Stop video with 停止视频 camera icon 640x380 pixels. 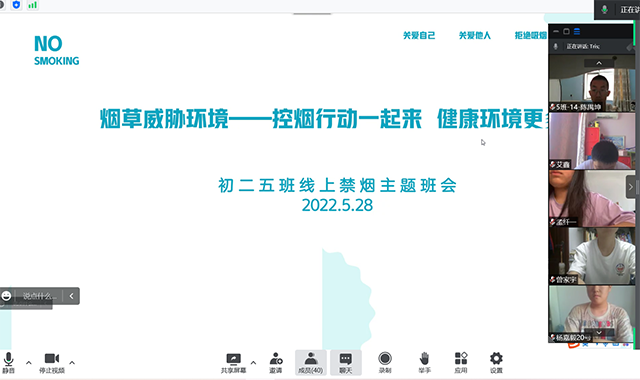[52, 363]
